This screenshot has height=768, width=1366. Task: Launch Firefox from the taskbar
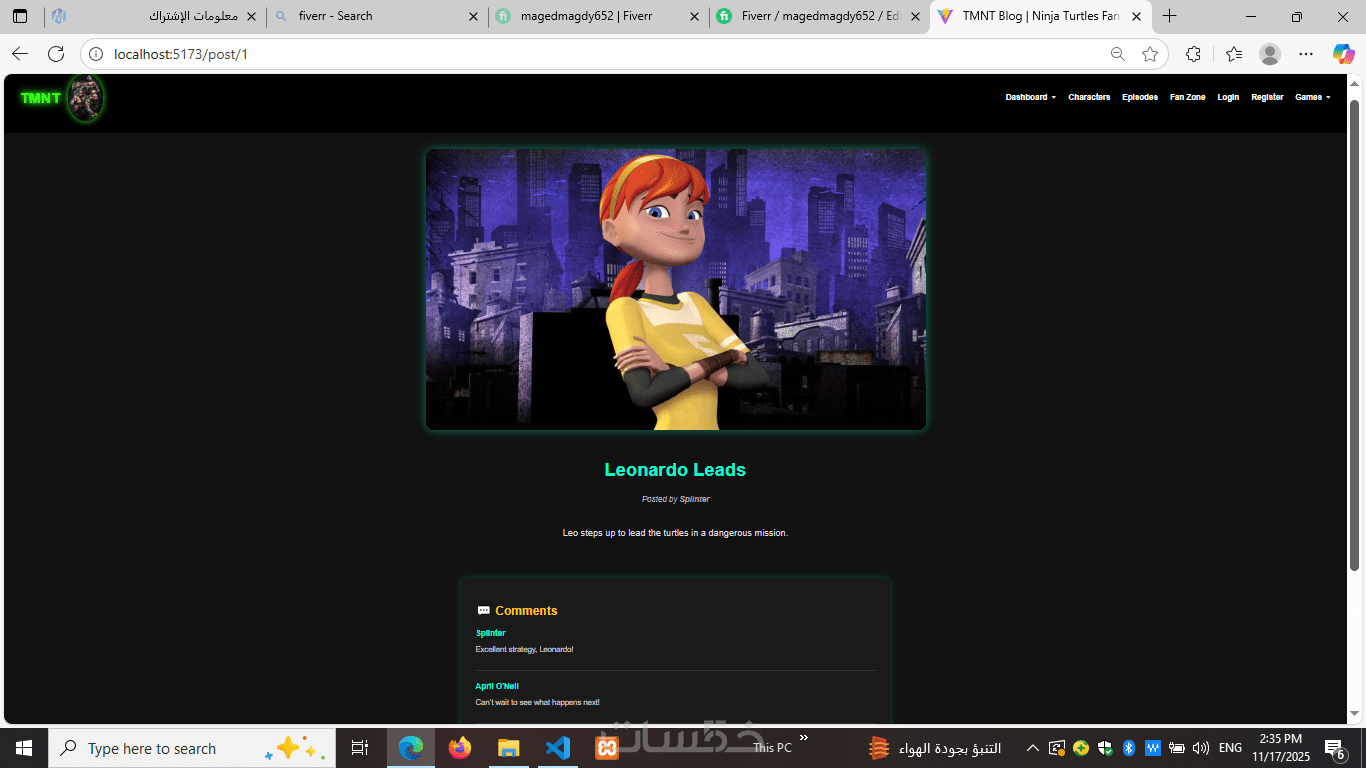pos(460,748)
